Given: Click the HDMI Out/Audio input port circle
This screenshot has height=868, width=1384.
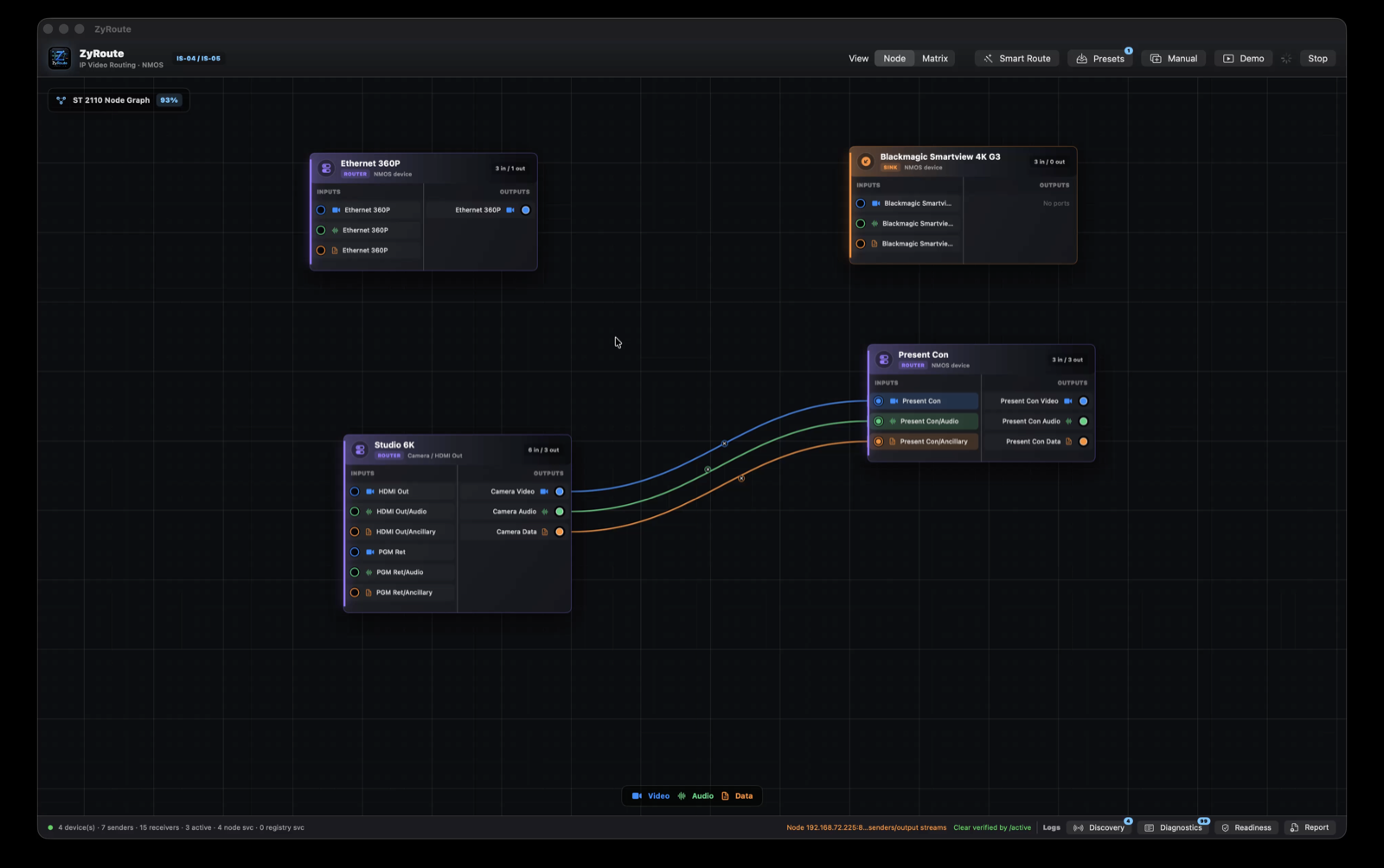Looking at the screenshot, I should click(x=355, y=512).
